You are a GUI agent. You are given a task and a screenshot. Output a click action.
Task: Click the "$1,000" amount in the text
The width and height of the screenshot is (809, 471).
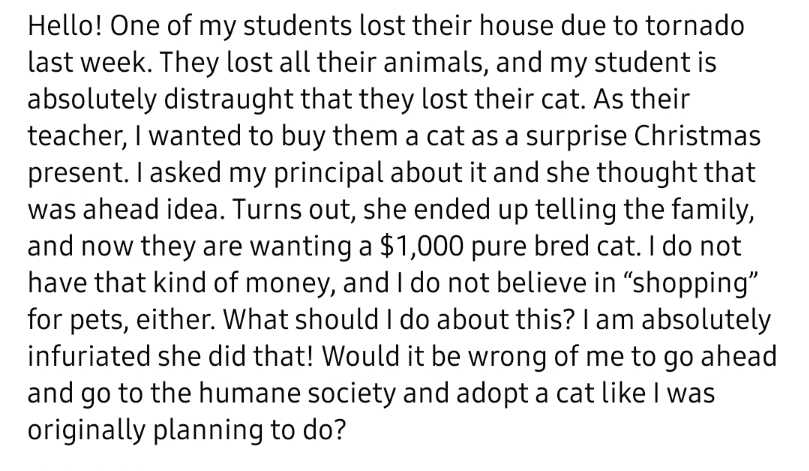pyautogui.click(x=421, y=247)
